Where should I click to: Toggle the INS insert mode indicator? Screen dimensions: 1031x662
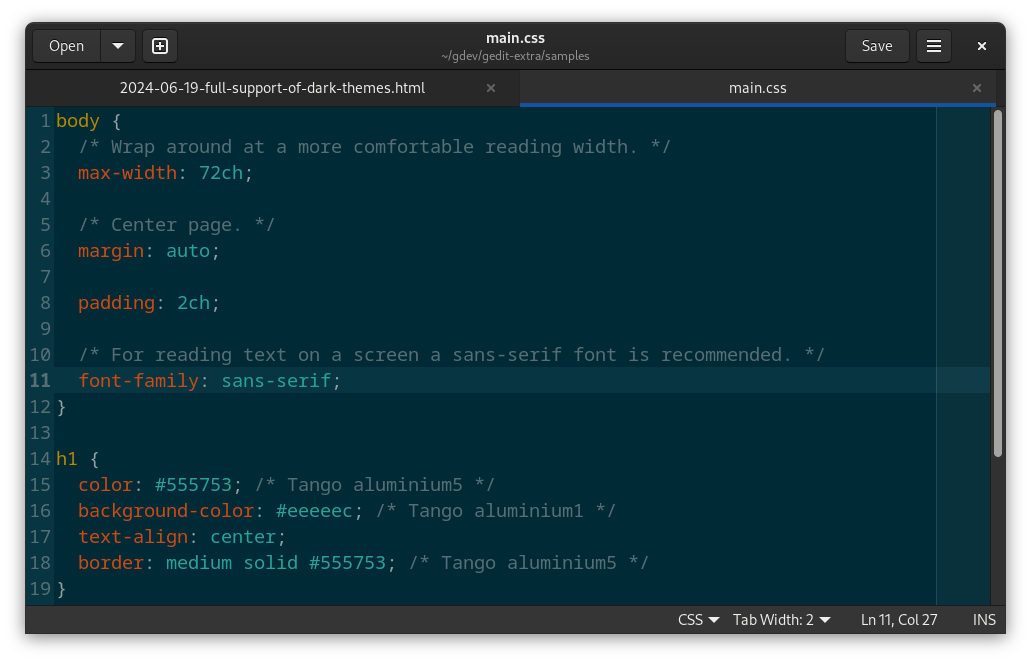[x=984, y=620]
